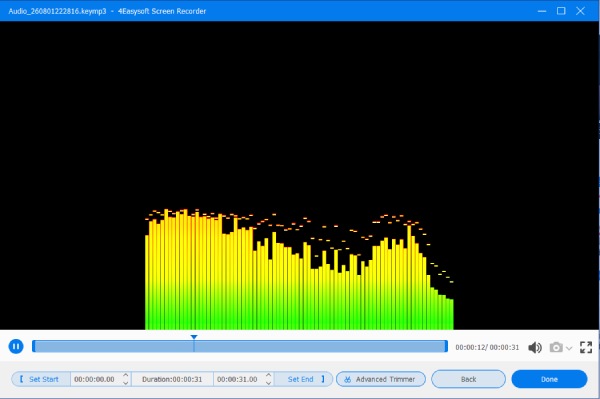Click the Set Start button
The height and width of the screenshot is (399, 600).
pos(41,379)
